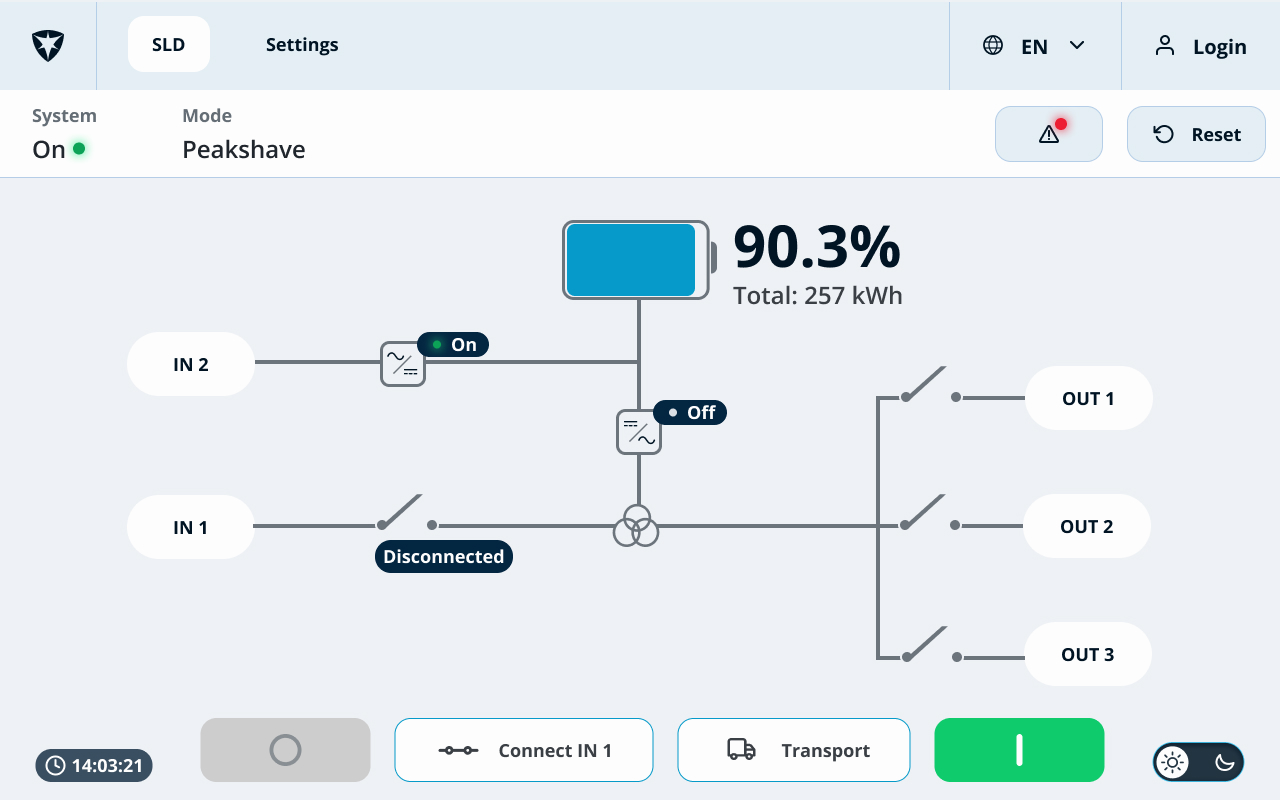Viewport: 1280px width, 800px height.
Task: Click the green power-on button
Action: 1019,750
